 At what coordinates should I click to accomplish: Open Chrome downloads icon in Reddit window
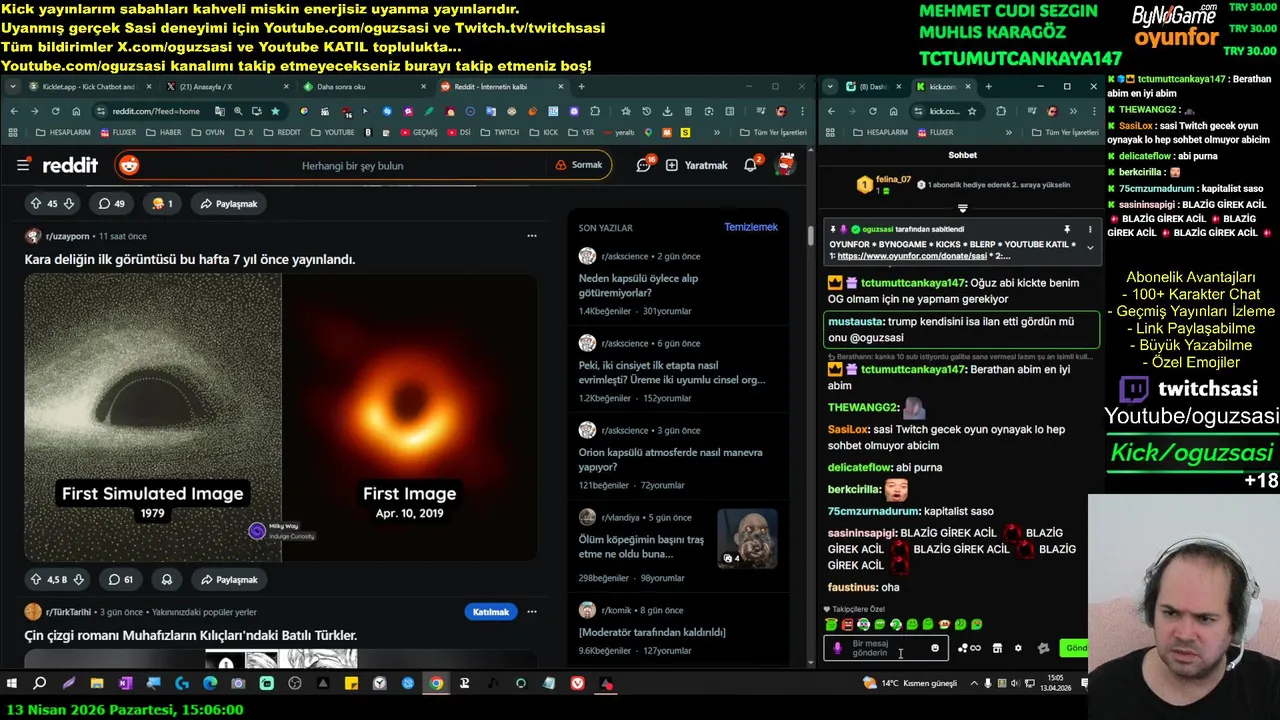click(668, 111)
